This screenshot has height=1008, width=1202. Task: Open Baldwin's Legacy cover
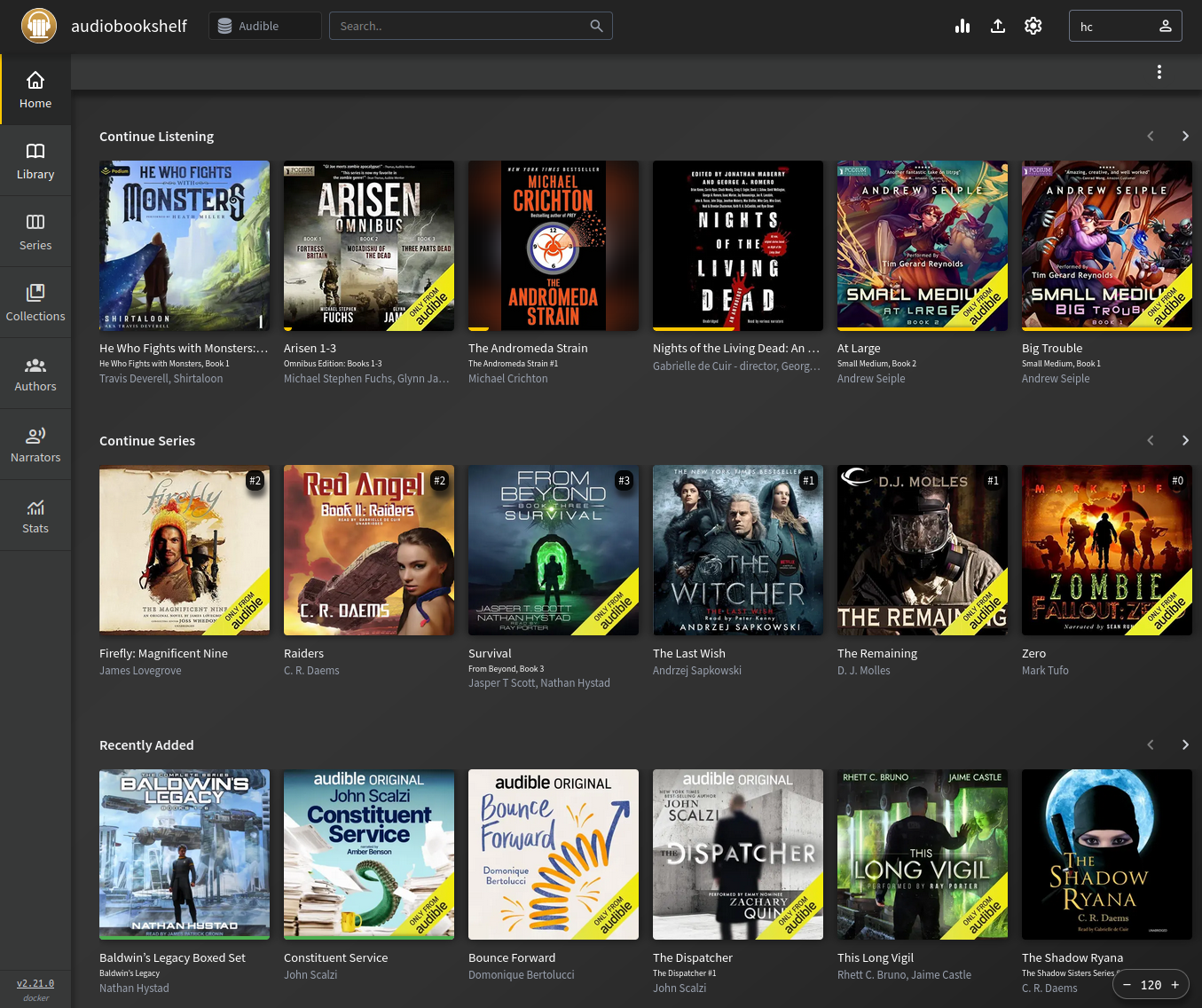click(x=185, y=854)
